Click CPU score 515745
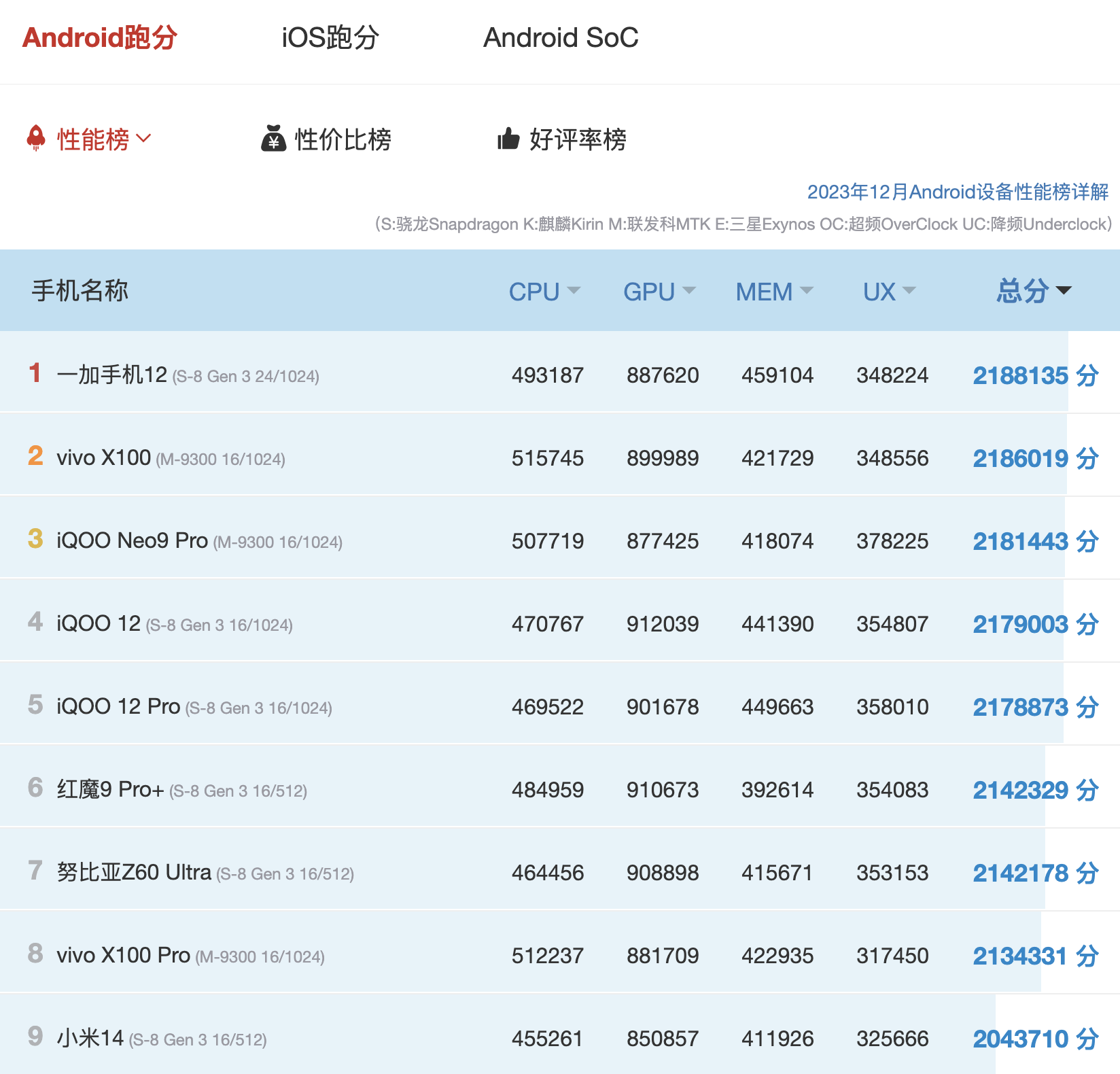This screenshot has height=1074, width=1120. tap(548, 458)
